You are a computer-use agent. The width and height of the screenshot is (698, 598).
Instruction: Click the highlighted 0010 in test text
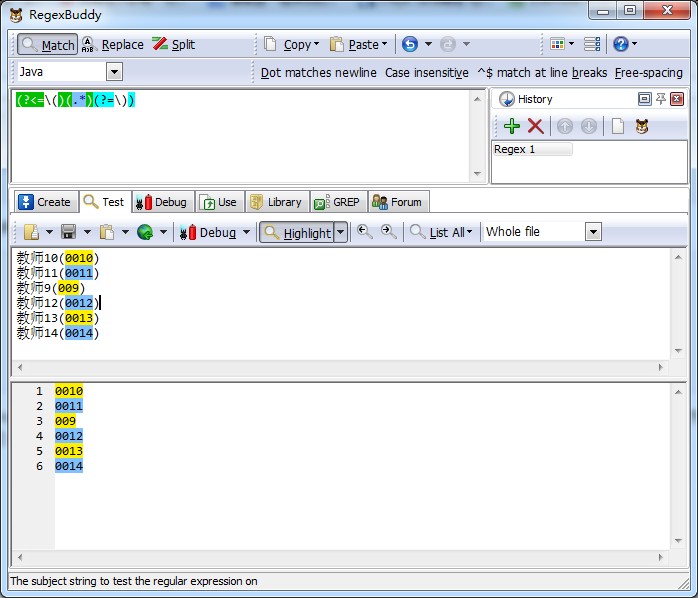79,258
